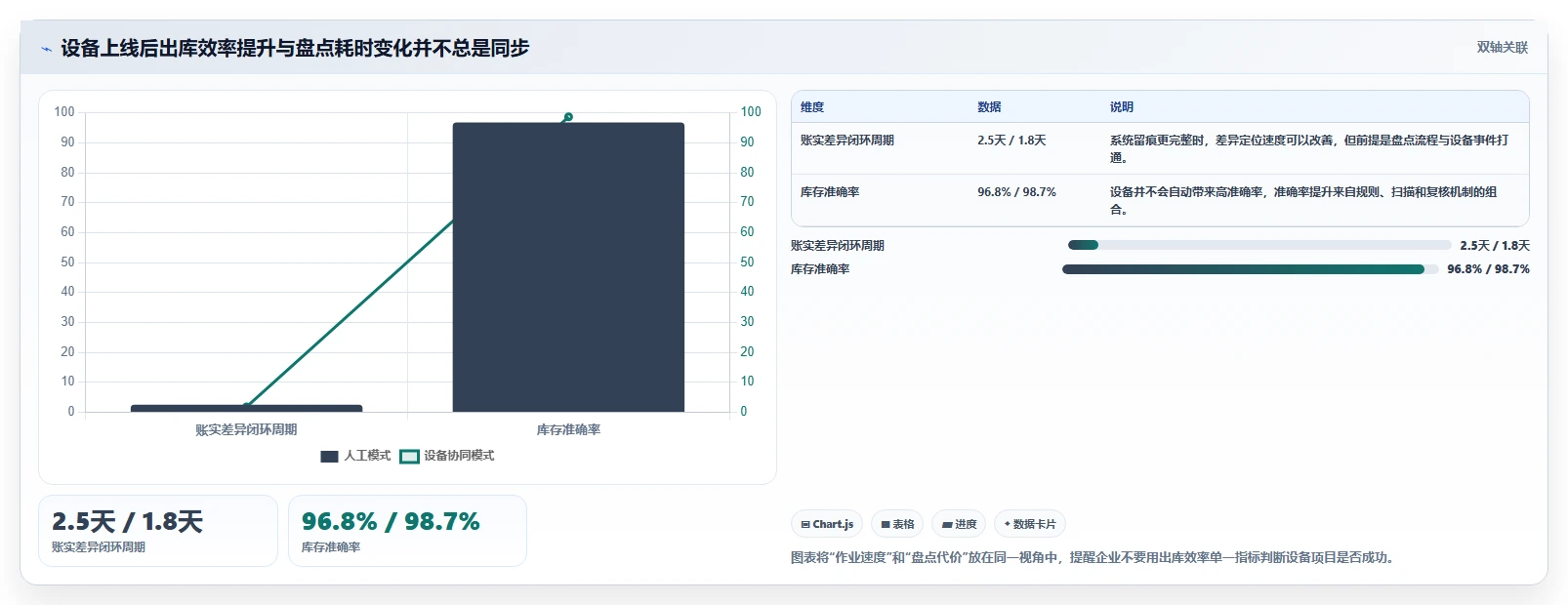Click x-axis label 库存准确率

pos(568,429)
